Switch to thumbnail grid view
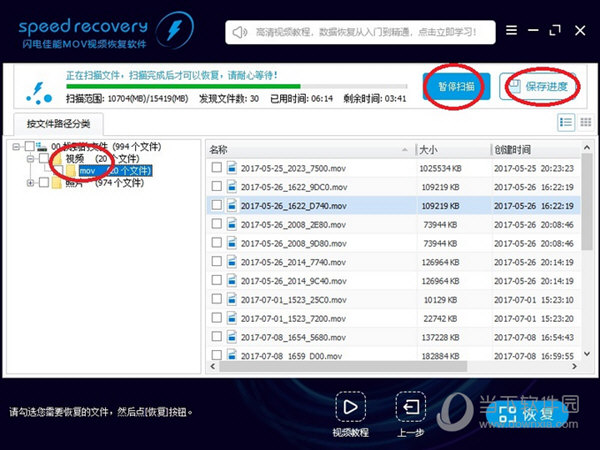The height and width of the screenshot is (450, 600). (x=585, y=122)
